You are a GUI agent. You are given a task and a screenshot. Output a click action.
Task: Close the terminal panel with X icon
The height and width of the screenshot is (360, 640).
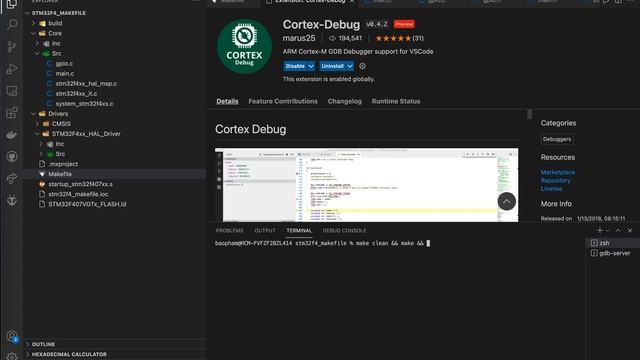[x=630, y=231]
